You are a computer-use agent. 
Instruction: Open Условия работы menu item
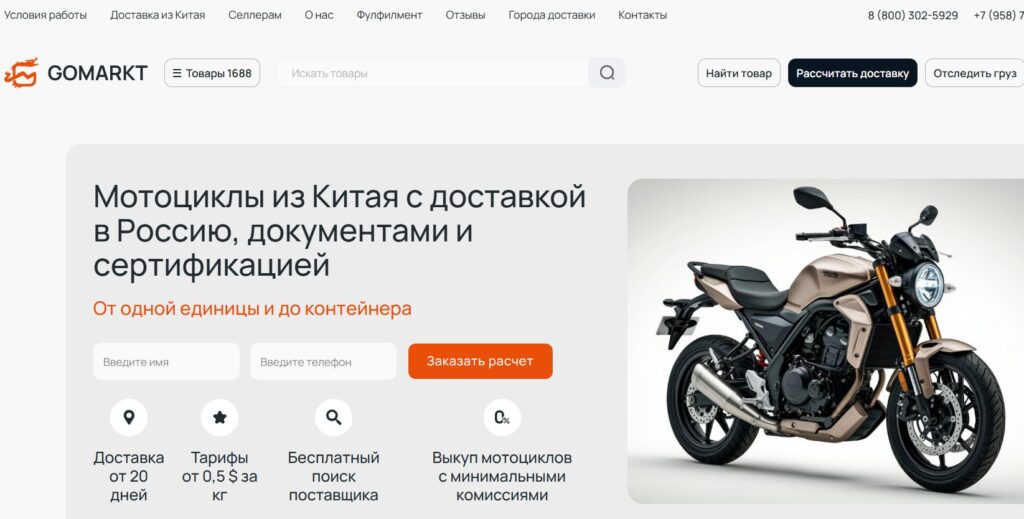point(45,15)
